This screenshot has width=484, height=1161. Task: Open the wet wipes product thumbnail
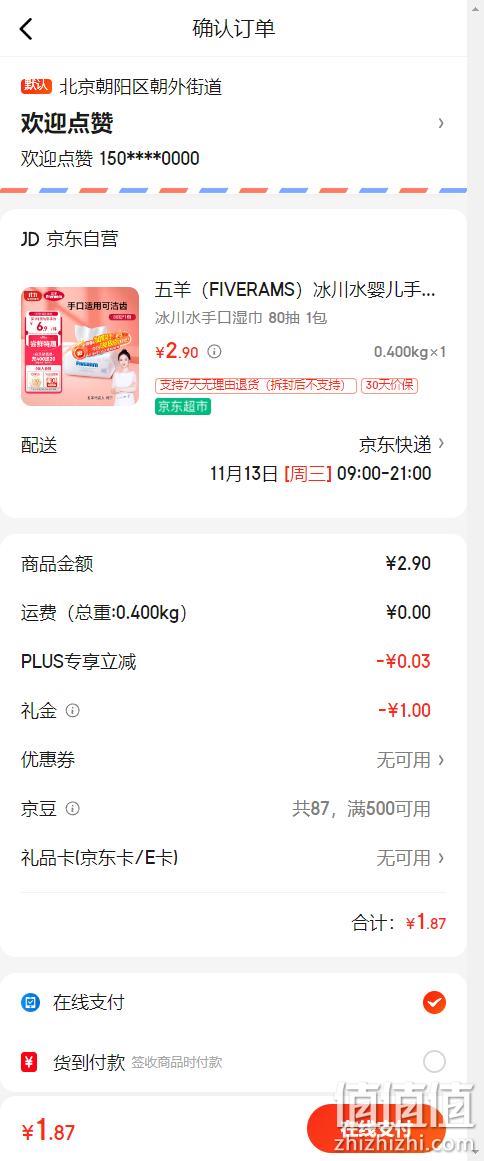coord(80,347)
